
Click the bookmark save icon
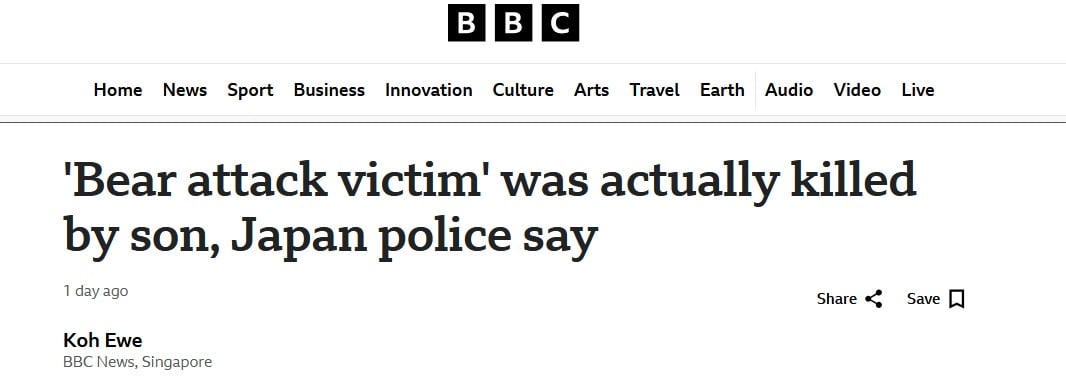click(x=957, y=299)
